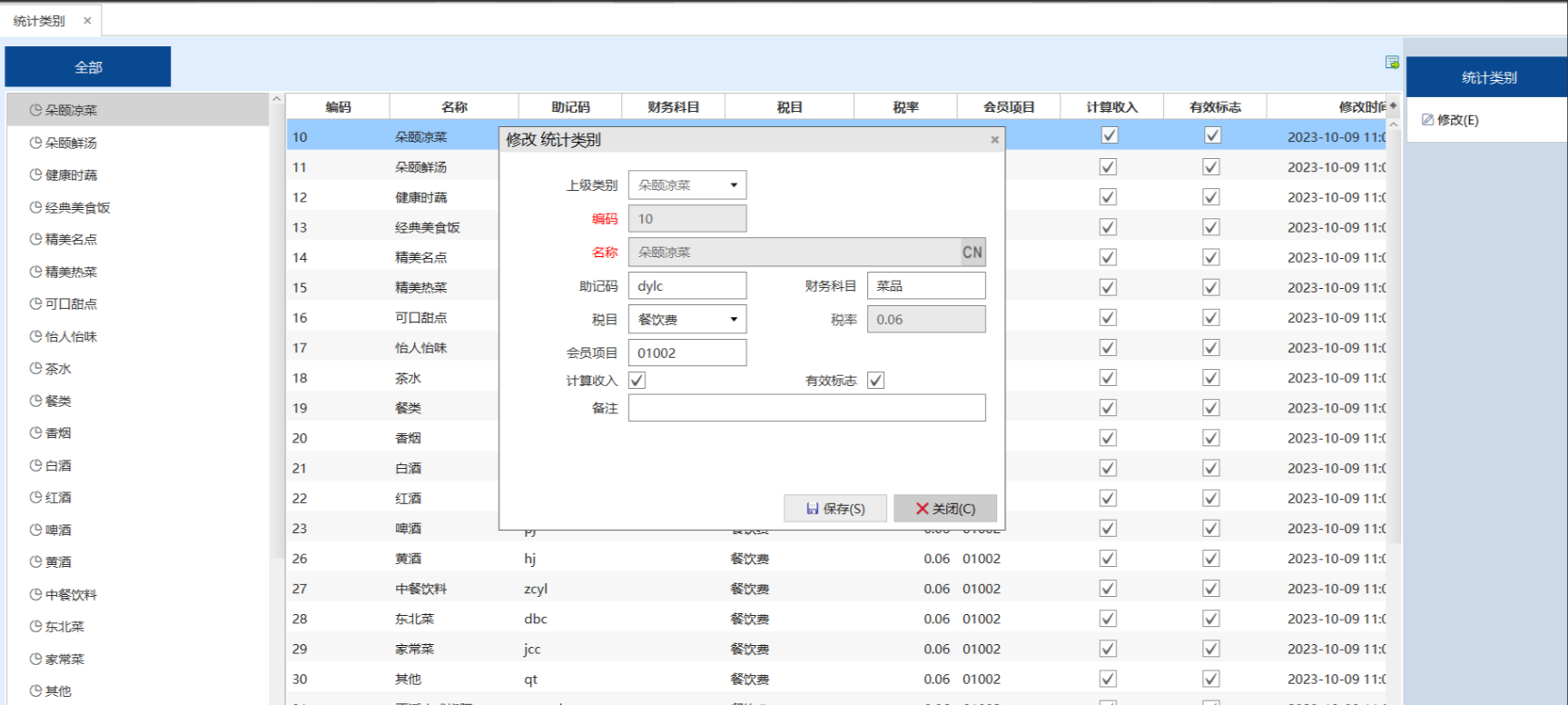
Task: Select 精美热菜 in the category tree
Action: pos(71,272)
